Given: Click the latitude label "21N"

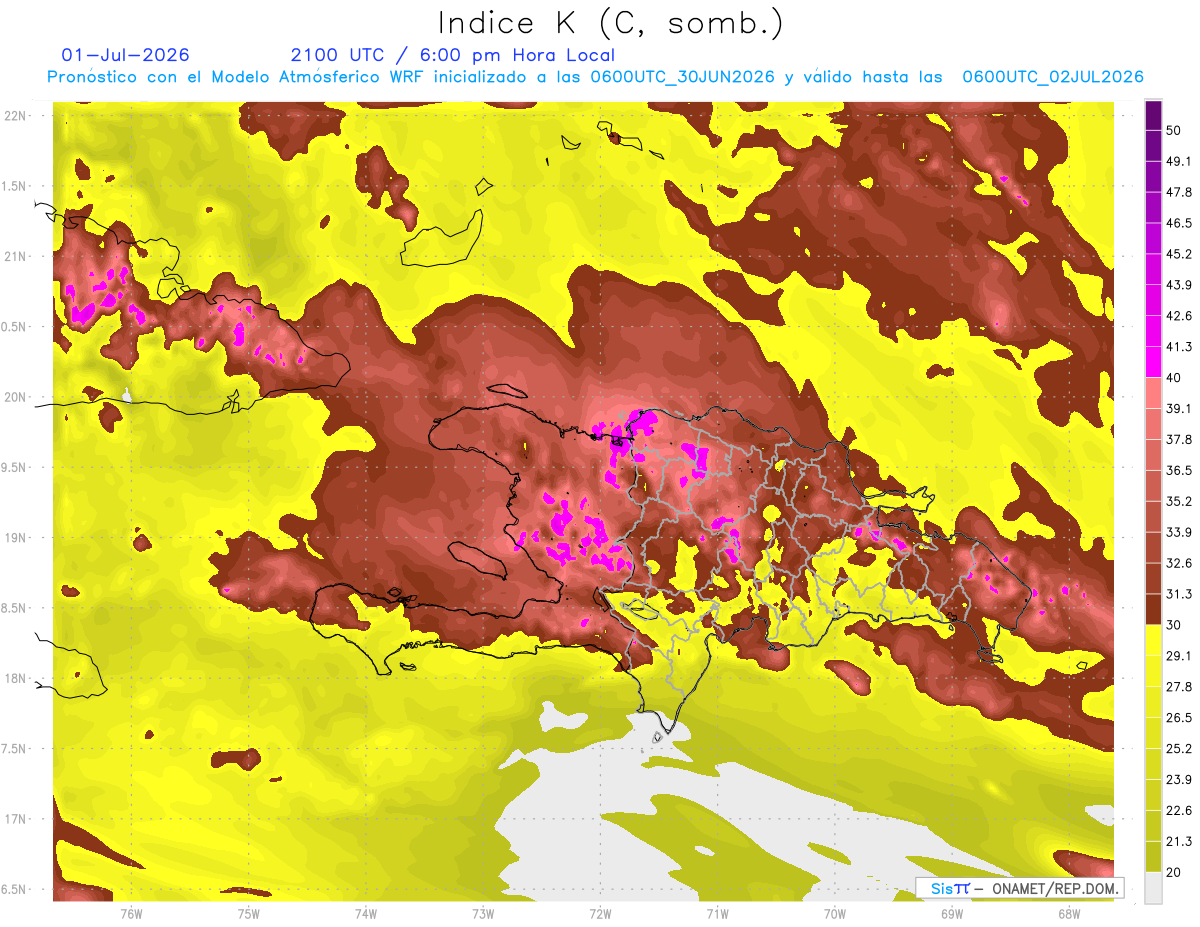Looking at the screenshot, I should point(15,257).
